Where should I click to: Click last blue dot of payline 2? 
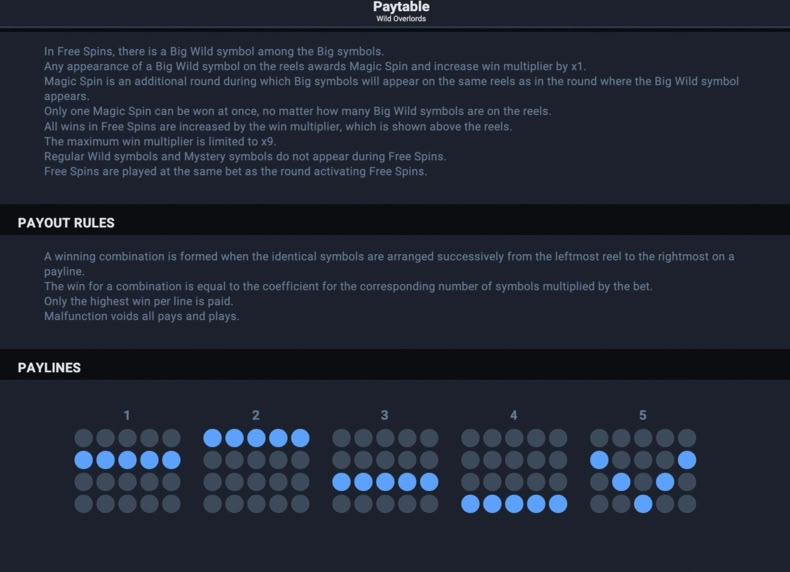tap(300, 438)
